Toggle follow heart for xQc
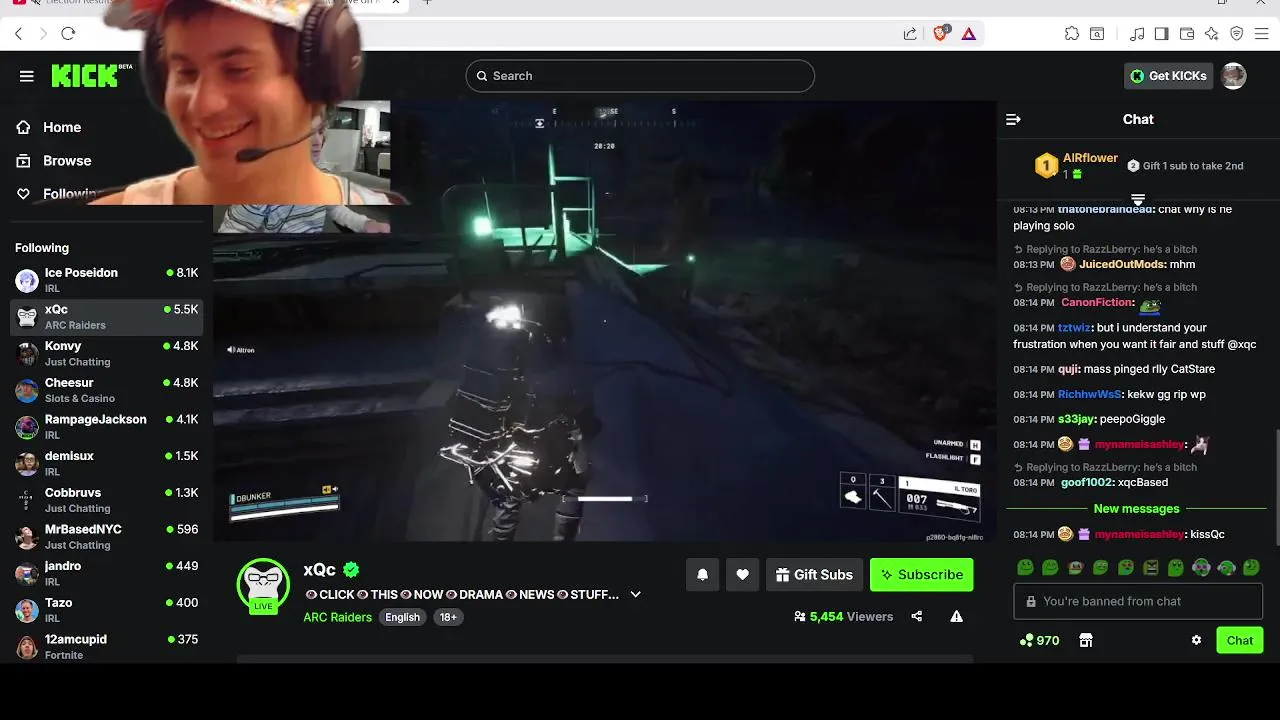1280x720 pixels. coord(742,574)
